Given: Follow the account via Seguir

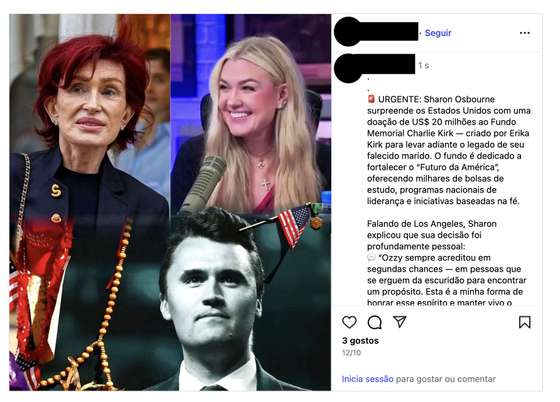Looking at the screenshot, I should pyautogui.click(x=438, y=33).
